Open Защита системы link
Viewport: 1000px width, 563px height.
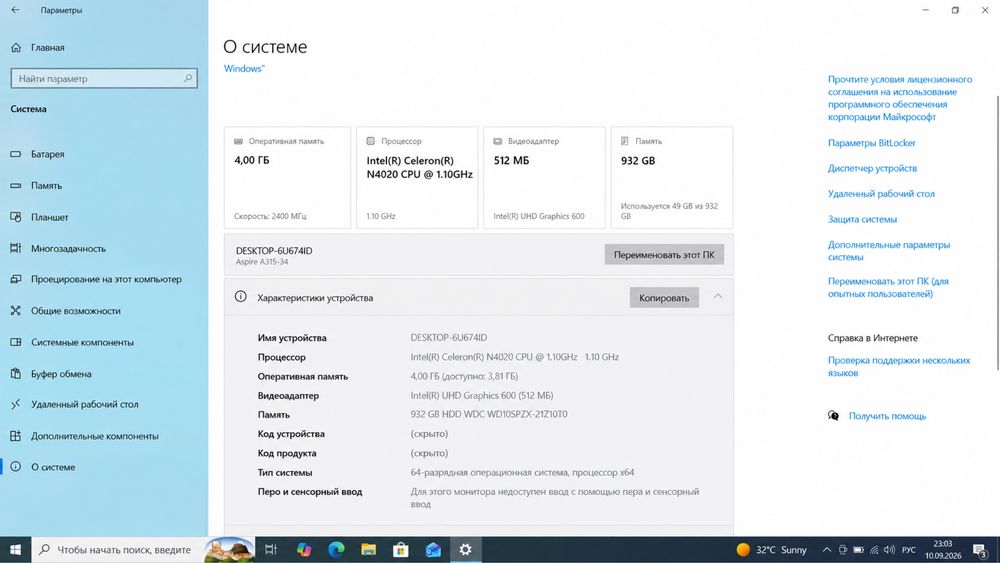[x=862, y=219]
